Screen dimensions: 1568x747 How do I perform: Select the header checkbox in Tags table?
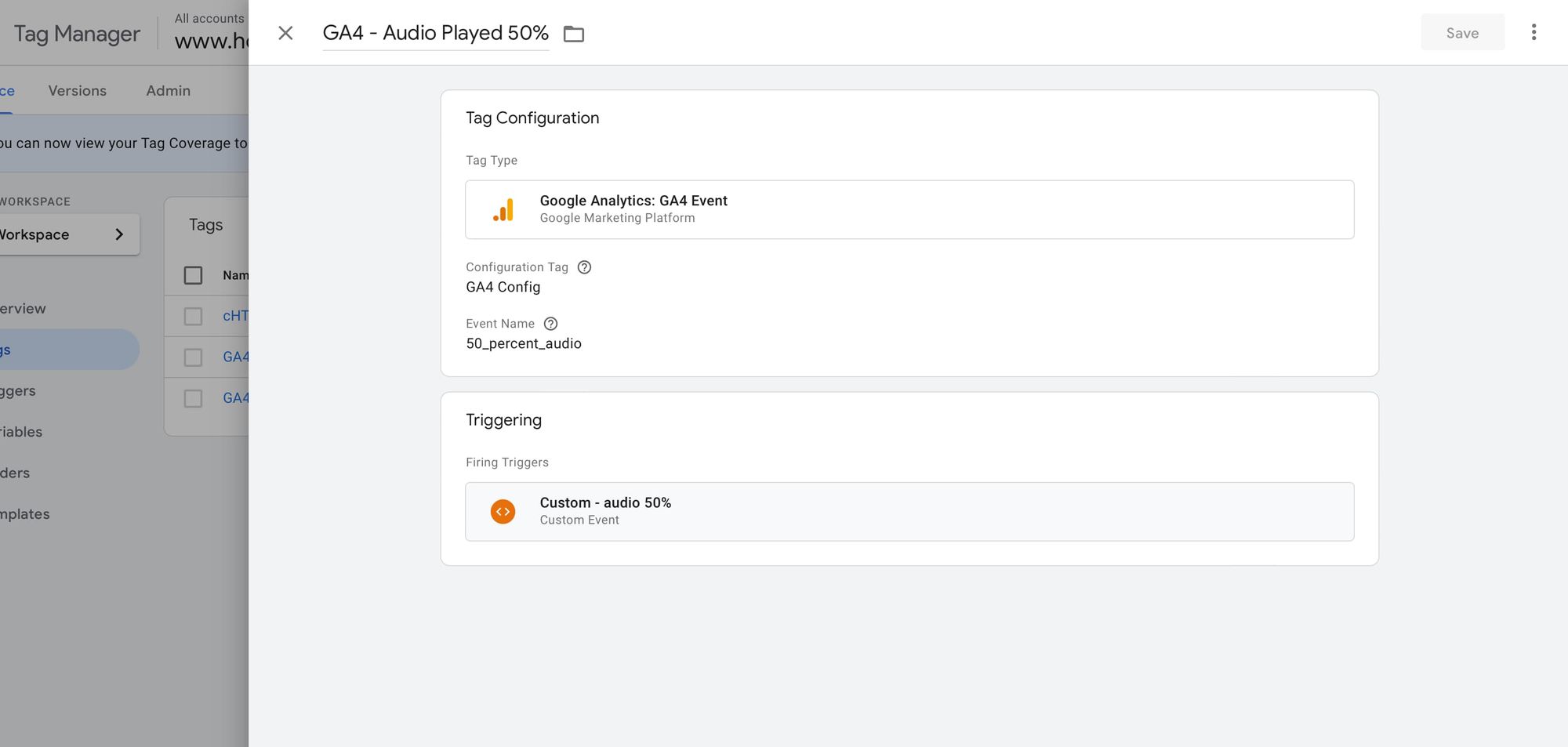pos(193,275)
